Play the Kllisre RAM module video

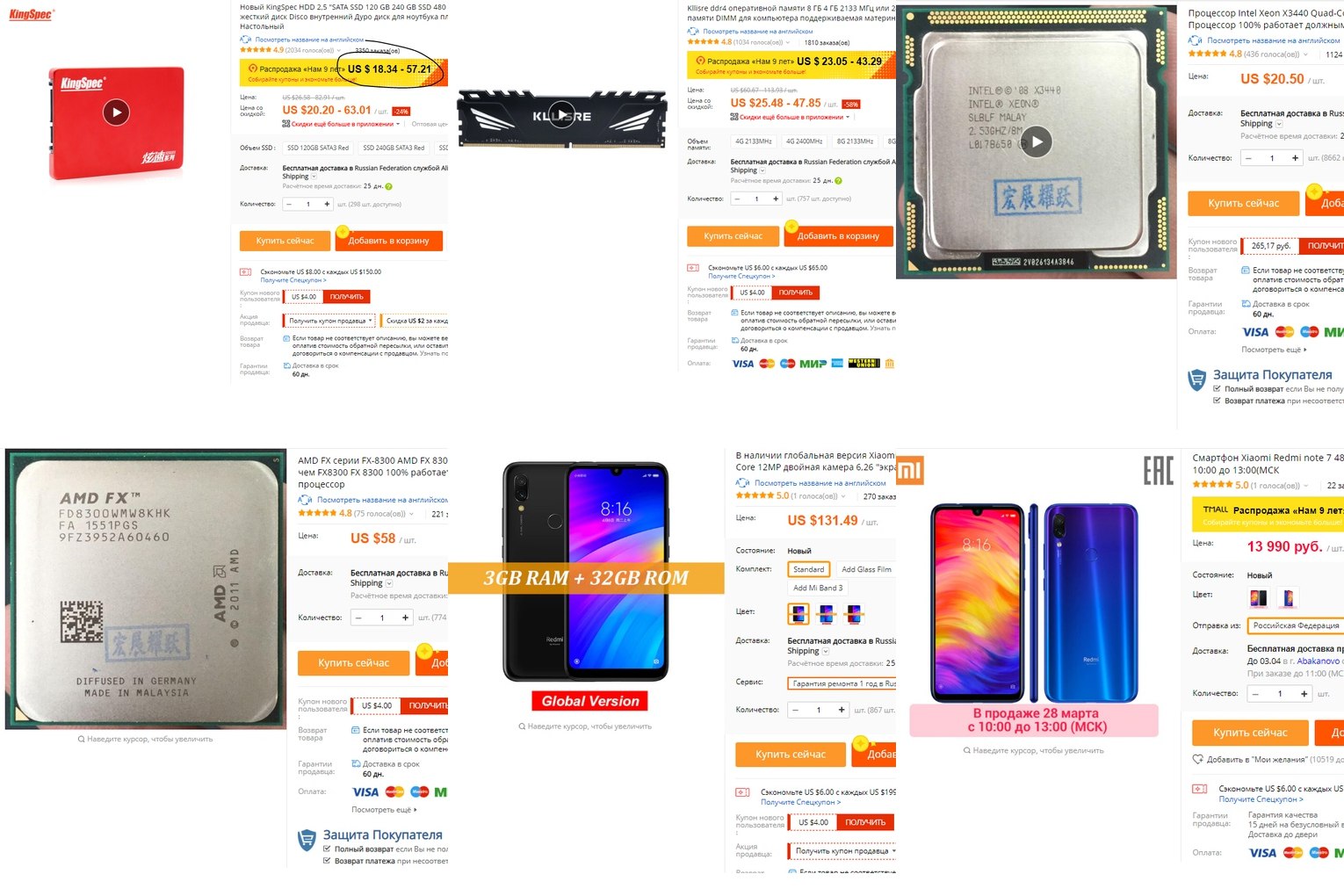coord(562,115)
